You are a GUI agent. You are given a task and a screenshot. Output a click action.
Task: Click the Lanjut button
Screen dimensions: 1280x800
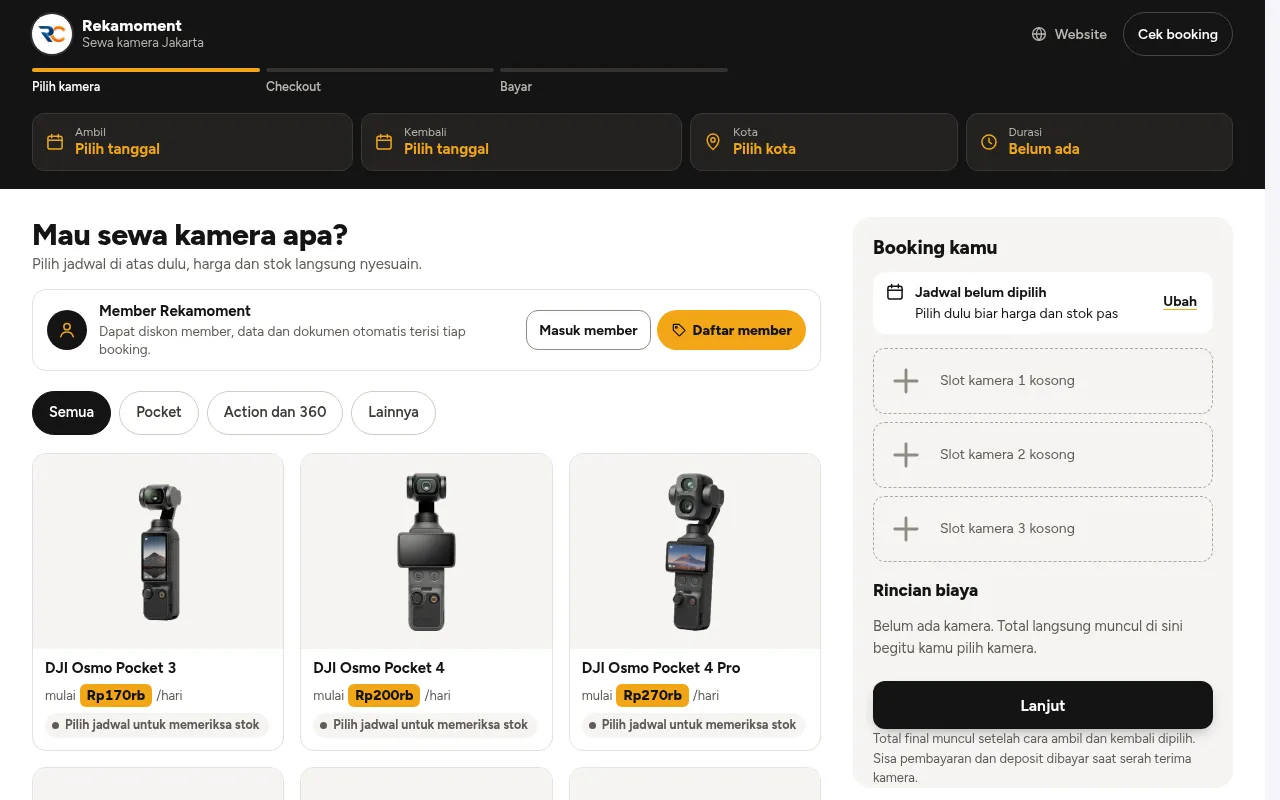pos(1043,706)
